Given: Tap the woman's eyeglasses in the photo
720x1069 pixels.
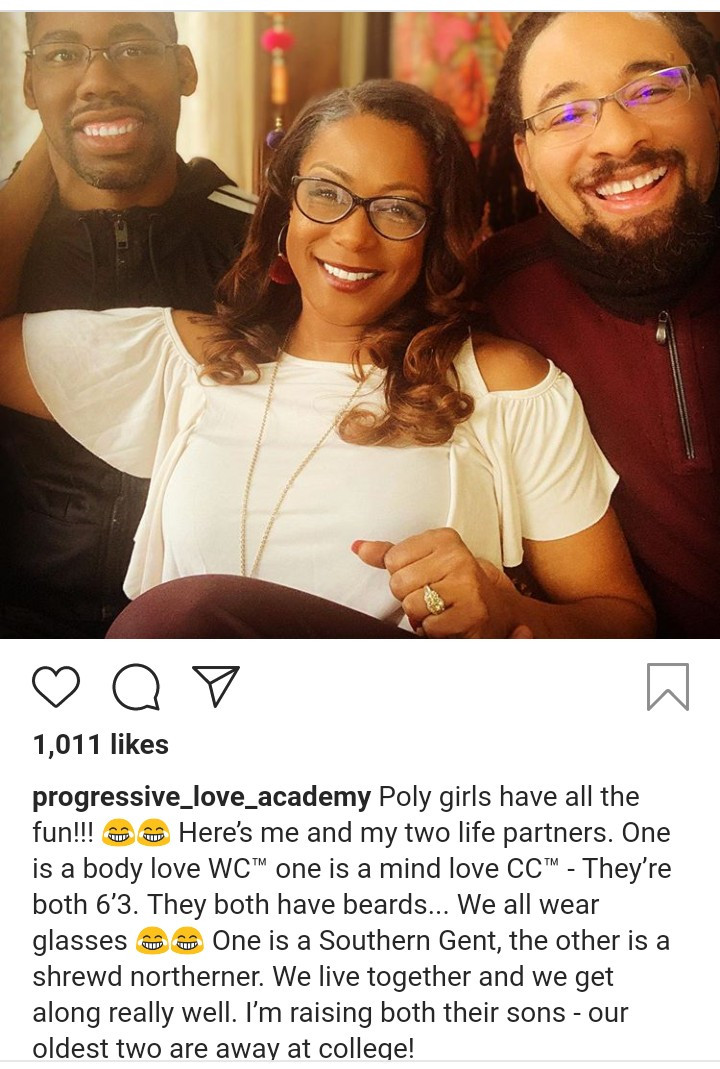Looking at the screenshot, I should click(x=361, y=207).
